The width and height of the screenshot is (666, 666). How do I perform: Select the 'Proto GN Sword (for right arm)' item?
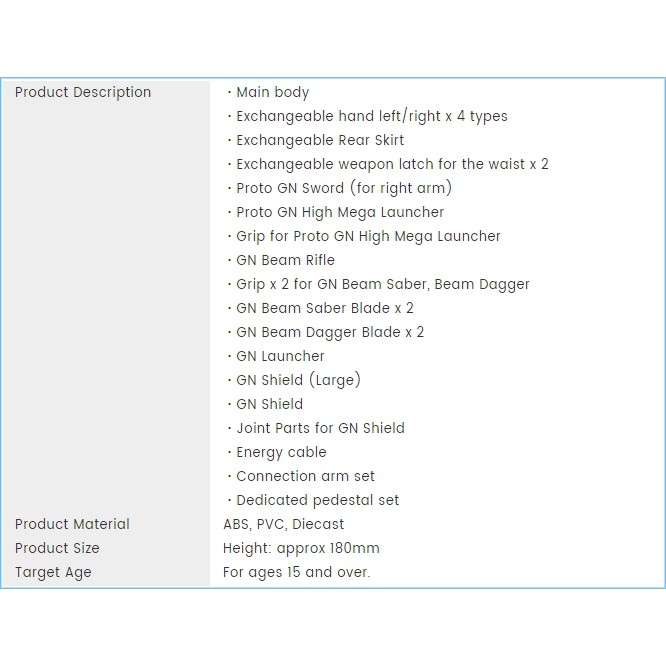344,188
